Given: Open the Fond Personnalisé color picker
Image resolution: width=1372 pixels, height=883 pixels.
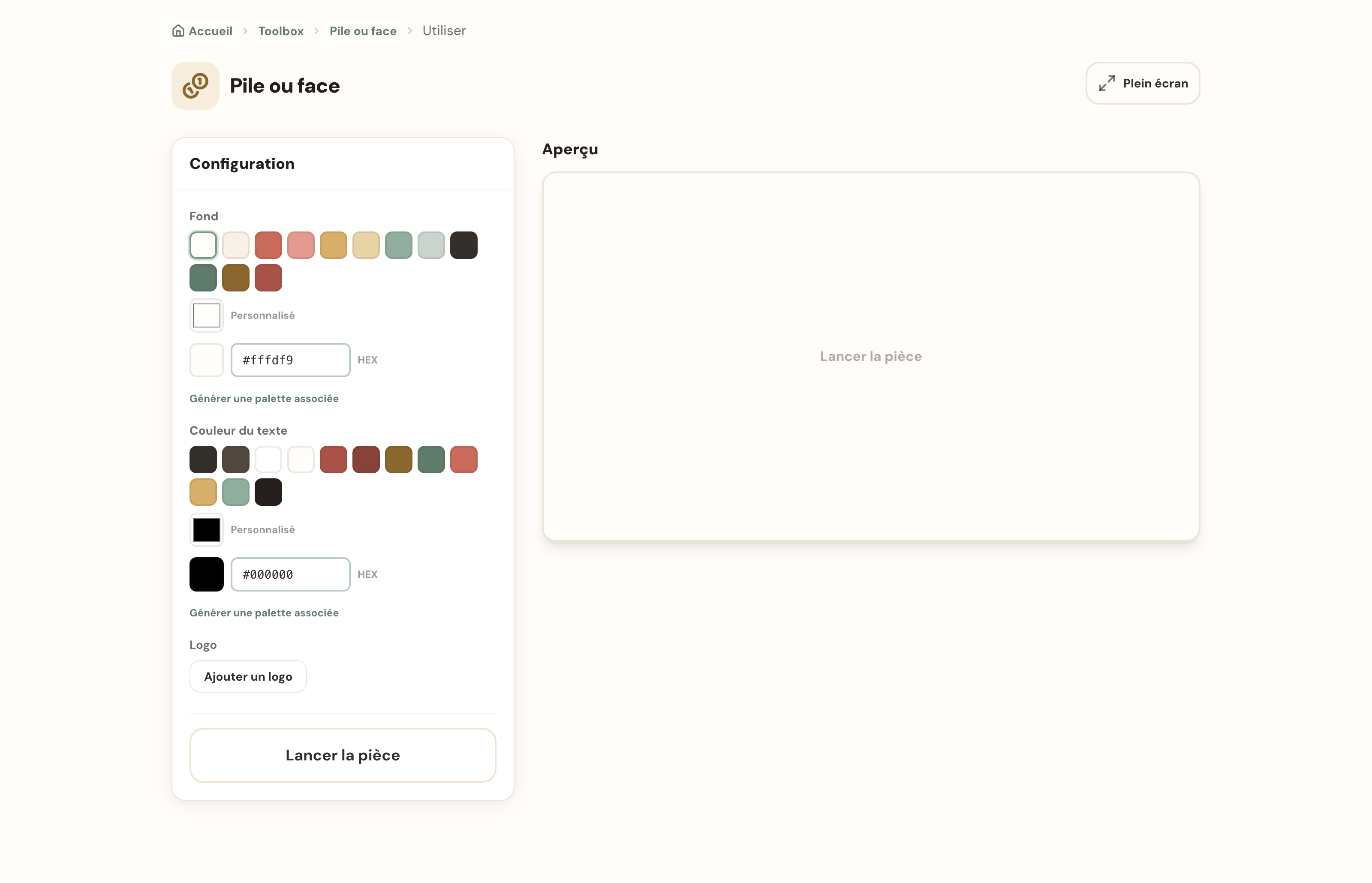Looking at the screenshot, I should 206,315.
